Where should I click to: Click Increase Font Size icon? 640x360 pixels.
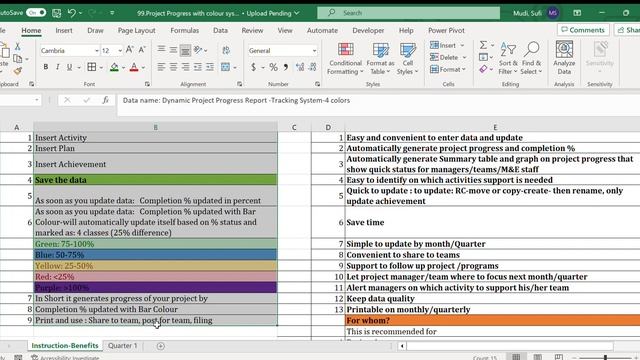[129, 50]
